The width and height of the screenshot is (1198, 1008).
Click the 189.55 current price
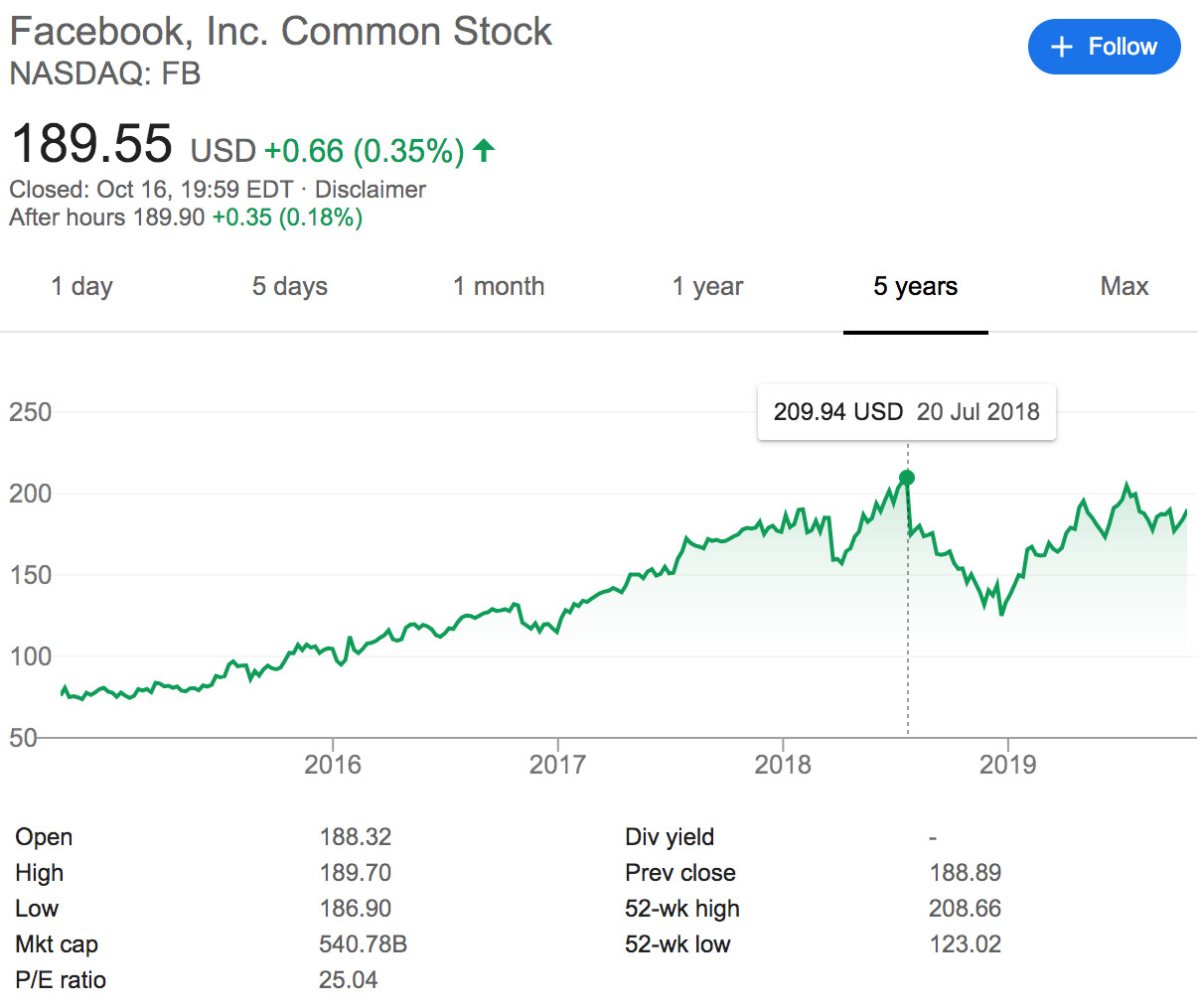[91, 144]
